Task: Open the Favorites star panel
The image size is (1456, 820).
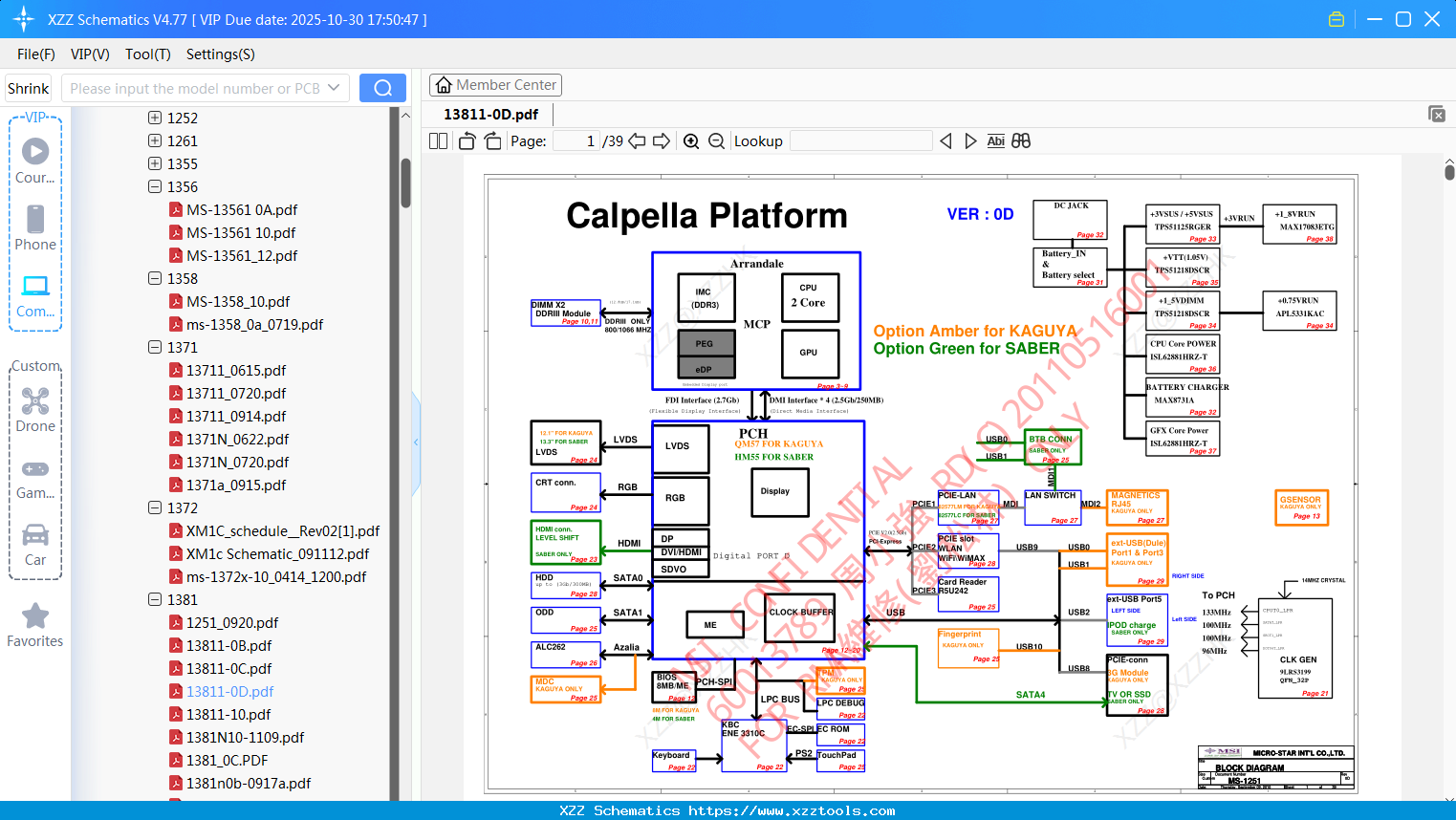Action: (35, 625)
